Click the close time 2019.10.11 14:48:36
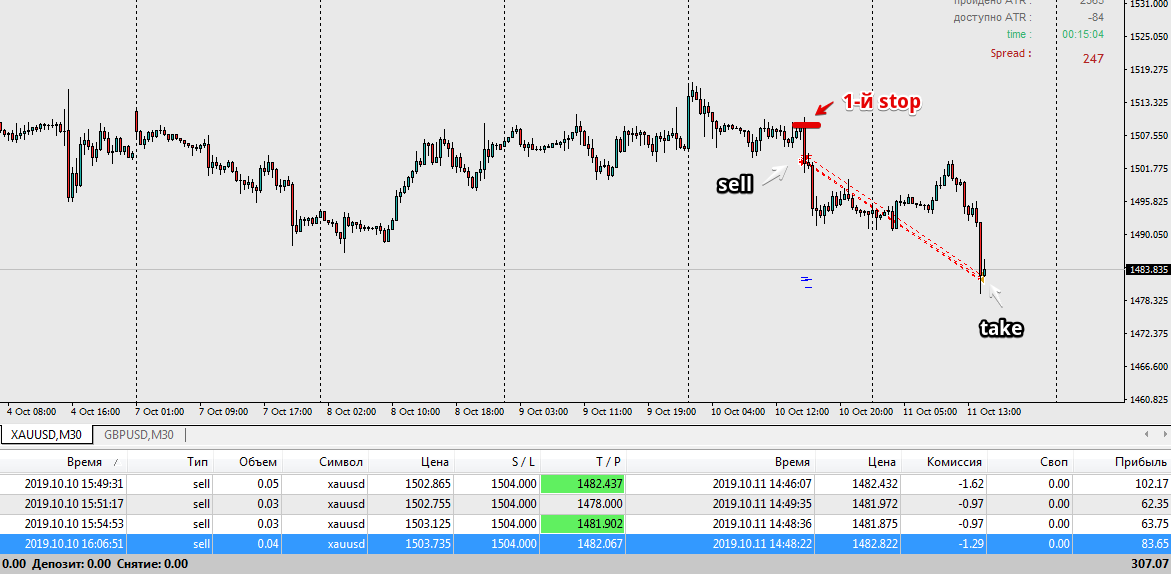 (762, 523)
